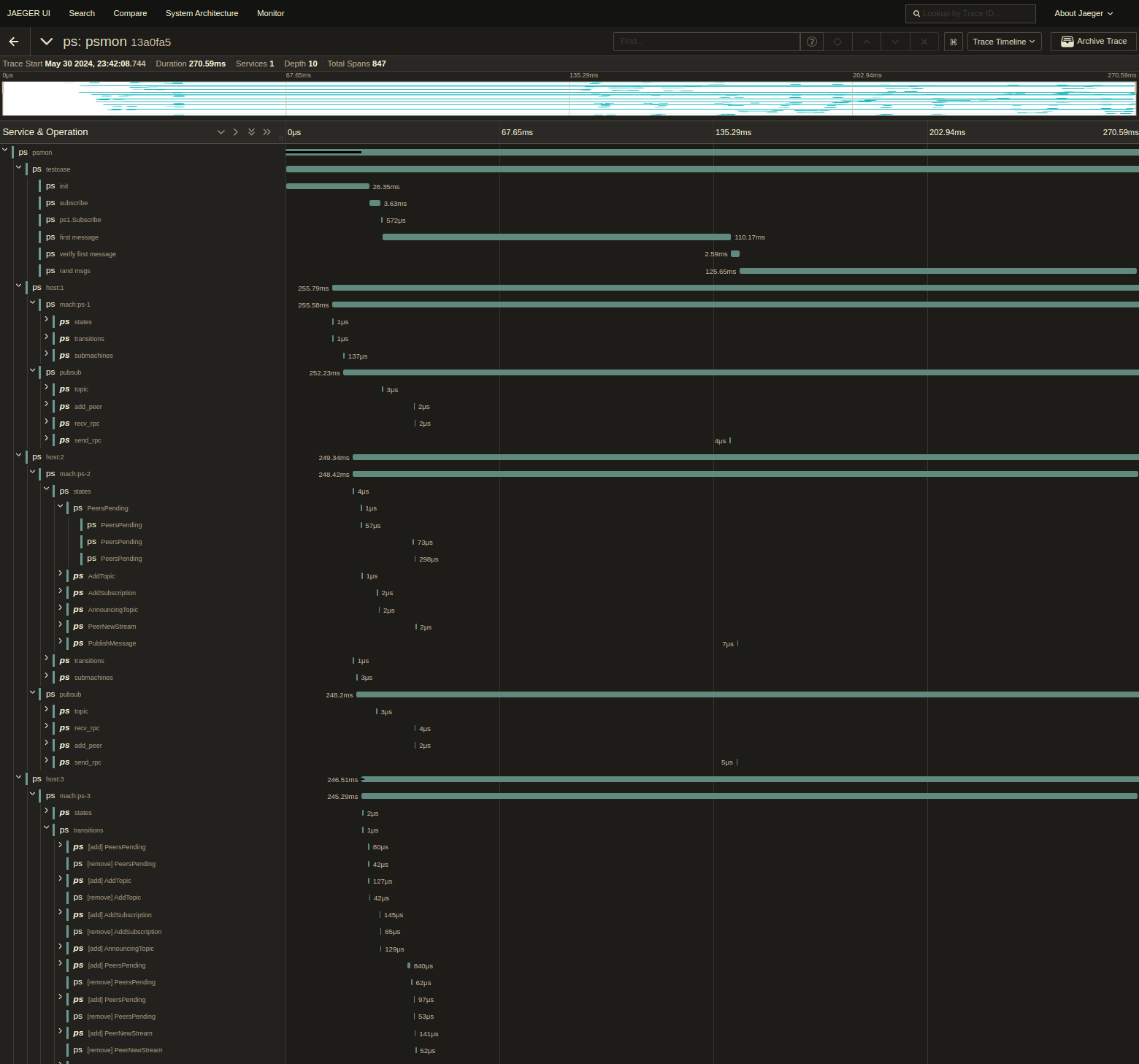Collapse the host:2 span
Screen dimensions: 1139x1064
click(19, 455)
